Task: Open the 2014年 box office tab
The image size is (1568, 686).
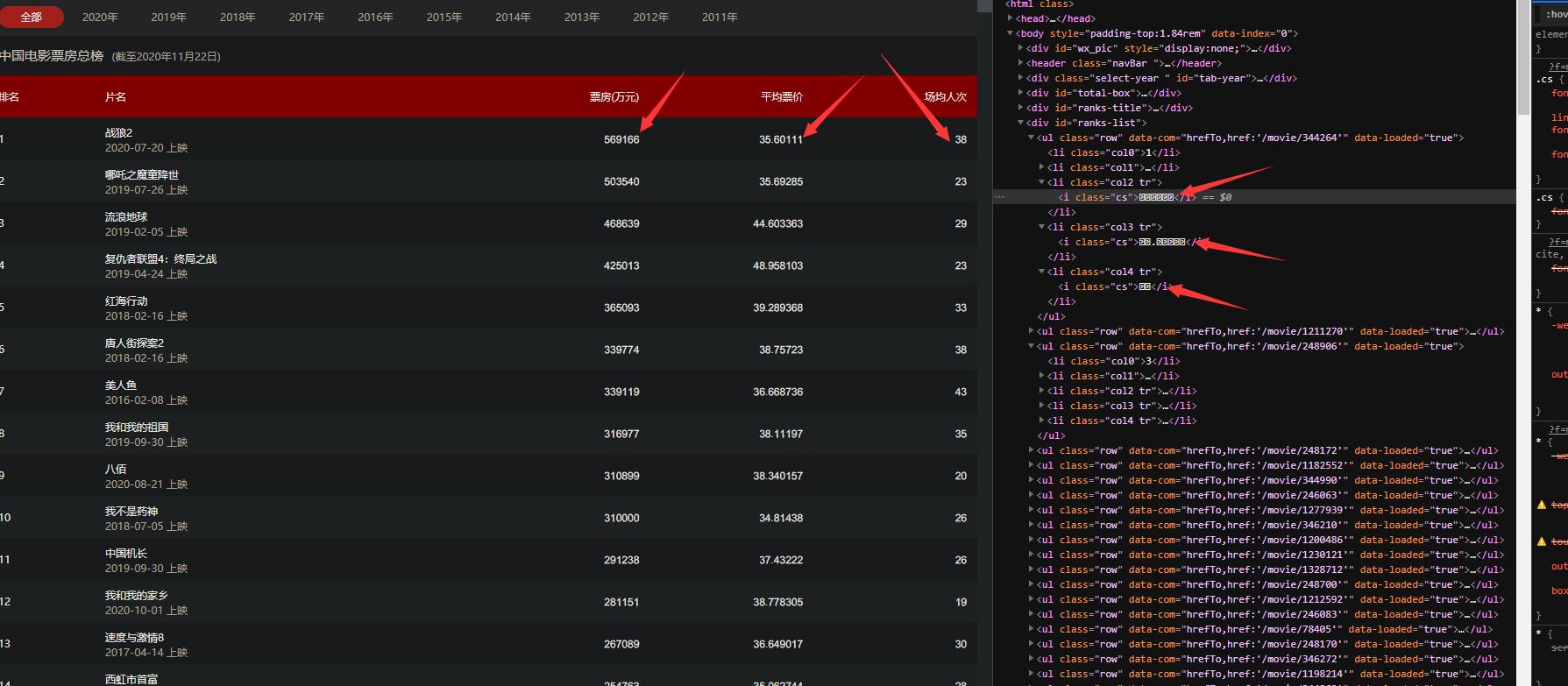Action: (x=513, y=17)
